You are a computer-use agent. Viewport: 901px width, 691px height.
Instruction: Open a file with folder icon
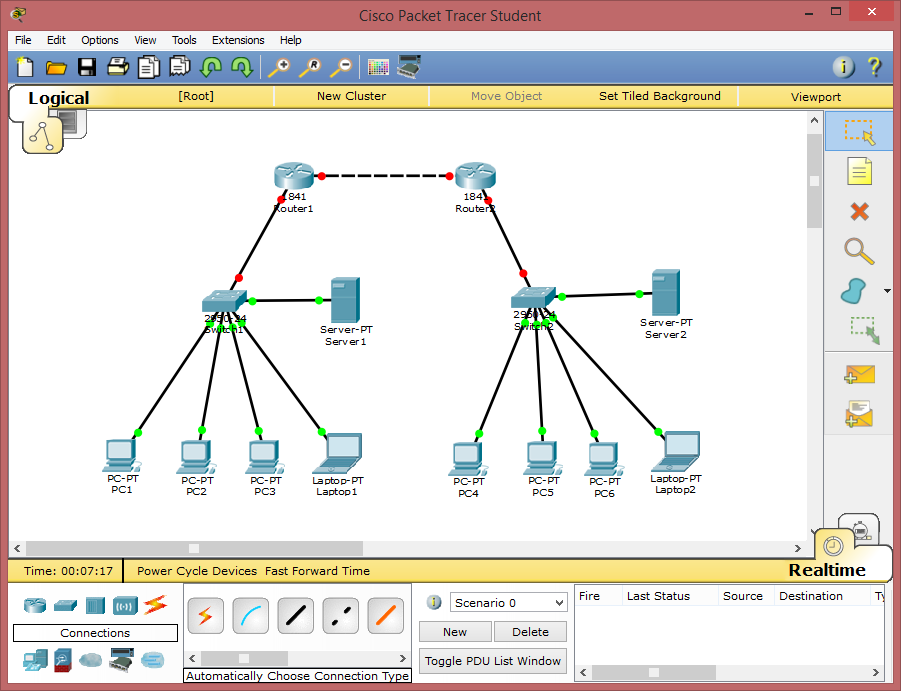pos(56,68)
